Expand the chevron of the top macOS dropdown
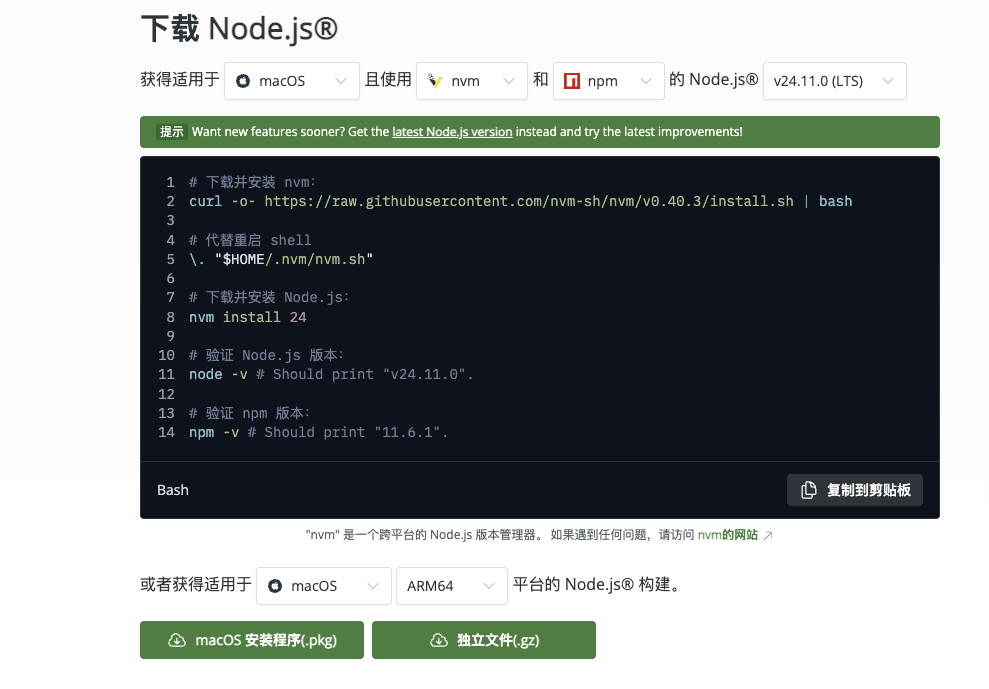This screenshot has height=689, width=989. (x=340, y=81)
